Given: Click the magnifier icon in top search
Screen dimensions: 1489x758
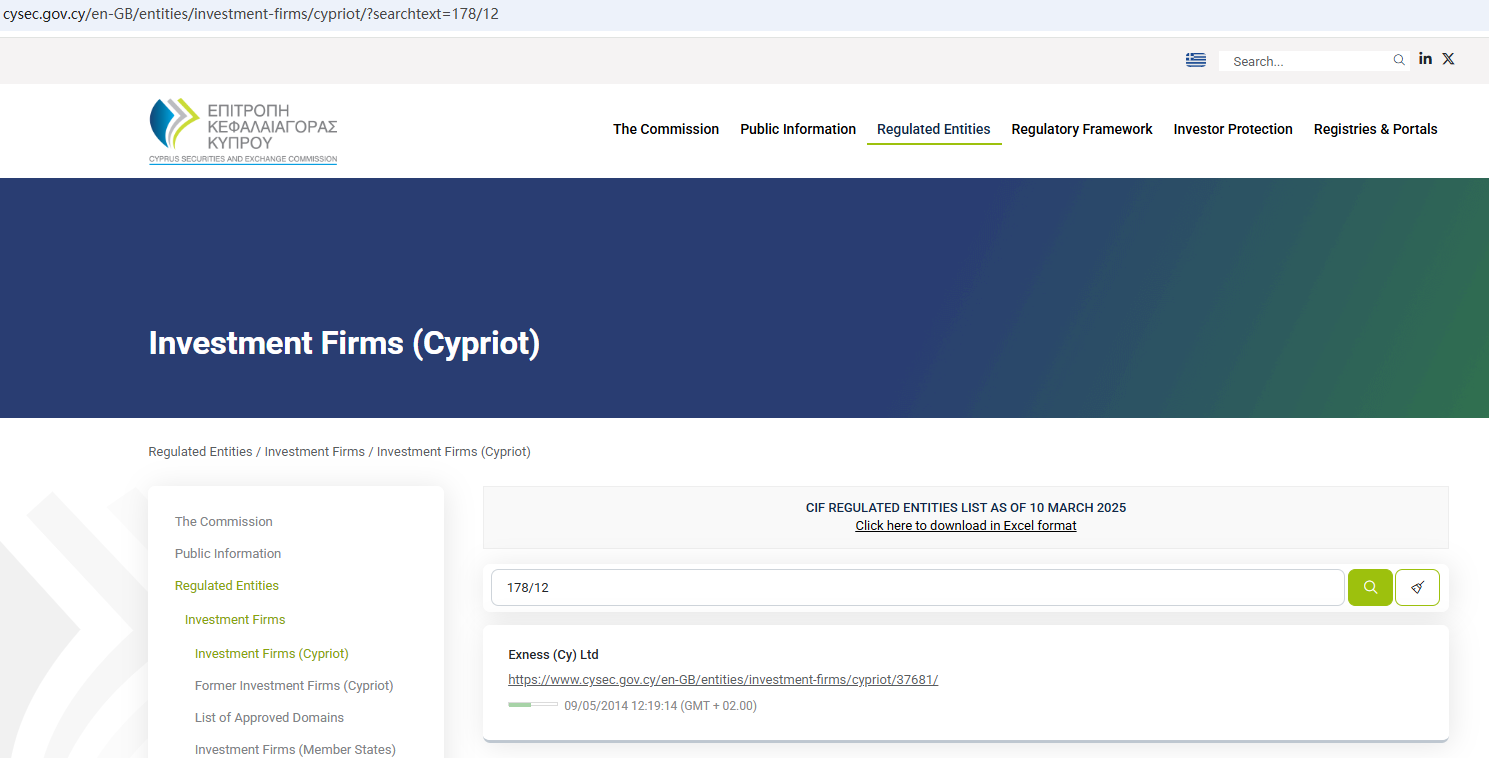Looking at the screenshot, I should 1399,61.
